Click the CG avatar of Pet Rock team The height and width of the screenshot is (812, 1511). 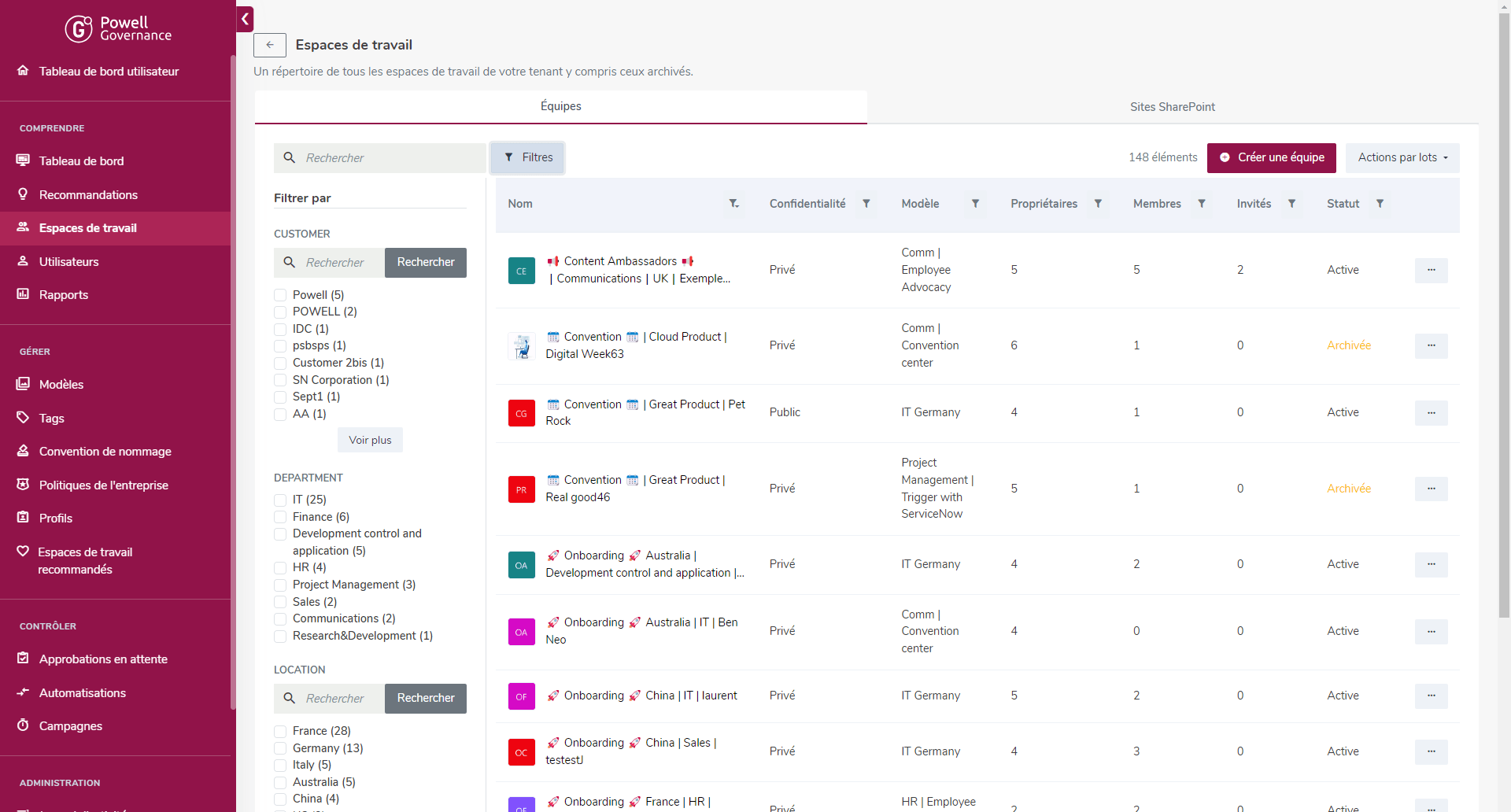coord(521,413)
